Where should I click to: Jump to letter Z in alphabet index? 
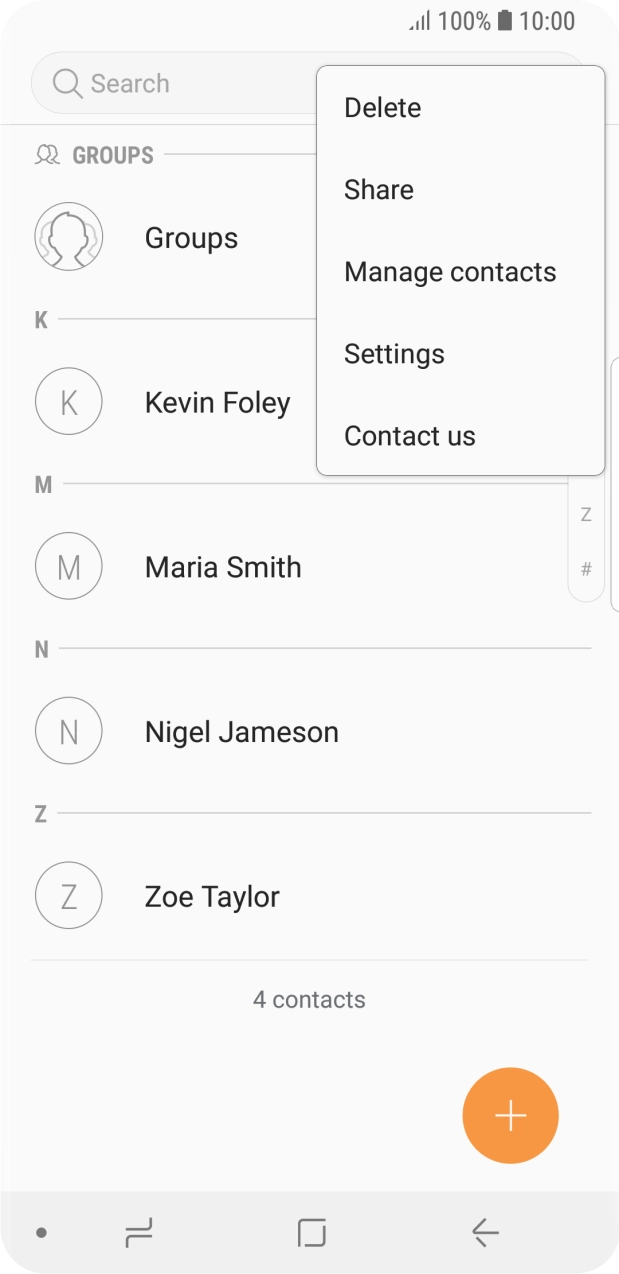585,514
